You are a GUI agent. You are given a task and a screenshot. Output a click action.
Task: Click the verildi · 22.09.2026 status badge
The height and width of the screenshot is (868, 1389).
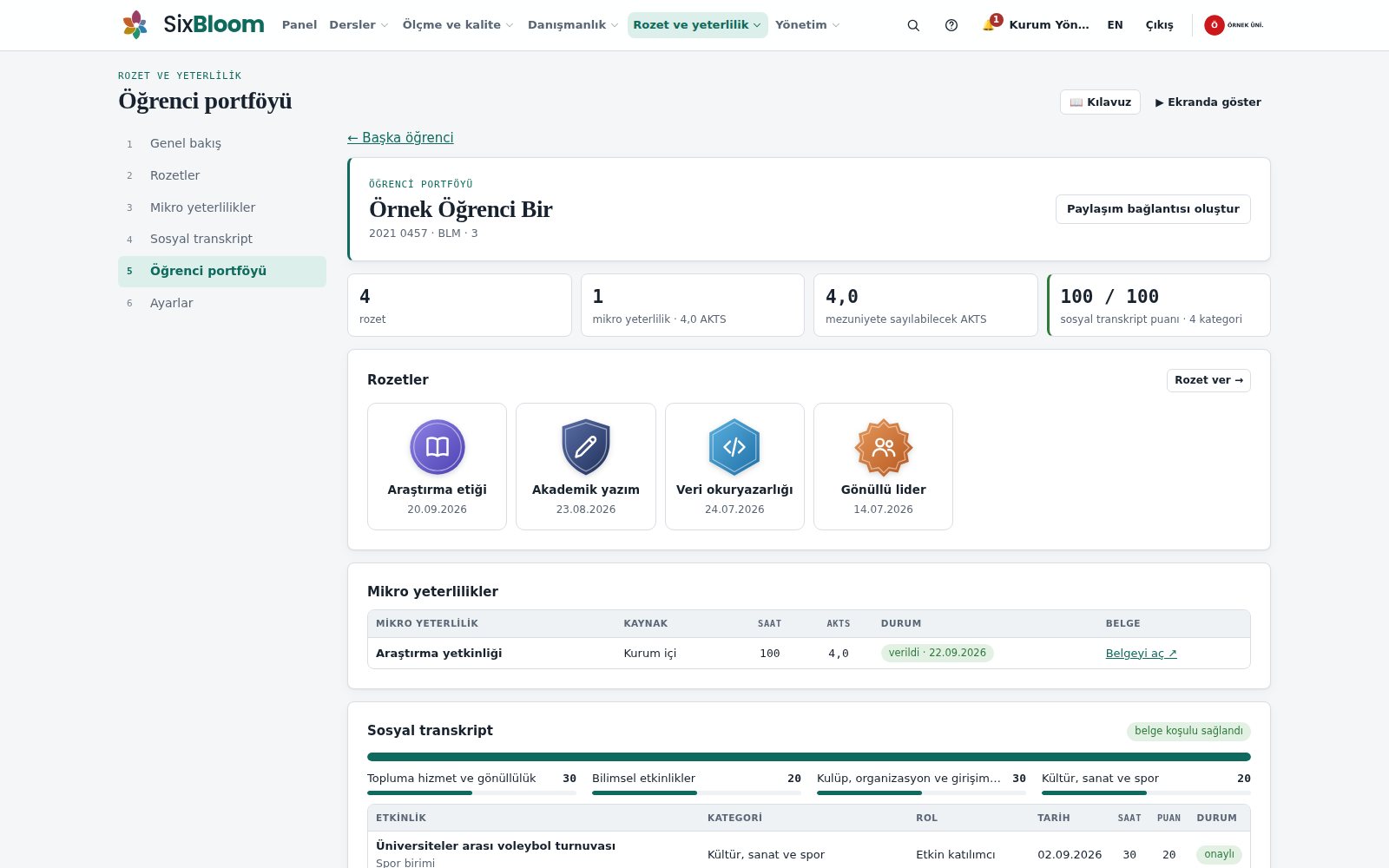point(937,653)
